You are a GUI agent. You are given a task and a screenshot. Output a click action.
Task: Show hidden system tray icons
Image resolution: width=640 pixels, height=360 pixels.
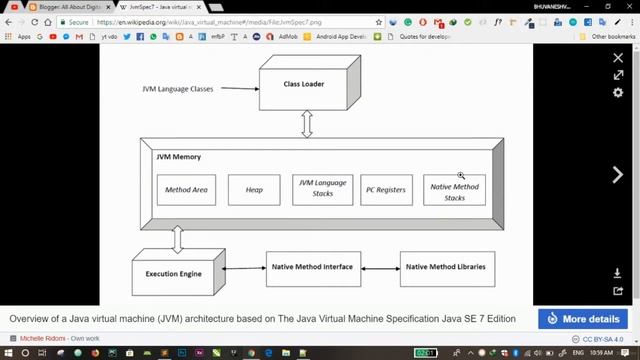click(x=470, y=353)
